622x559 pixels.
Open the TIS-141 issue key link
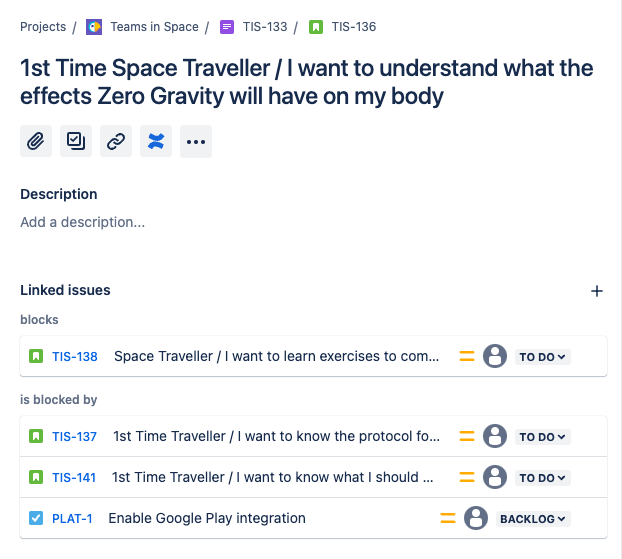tap(74, 477)
